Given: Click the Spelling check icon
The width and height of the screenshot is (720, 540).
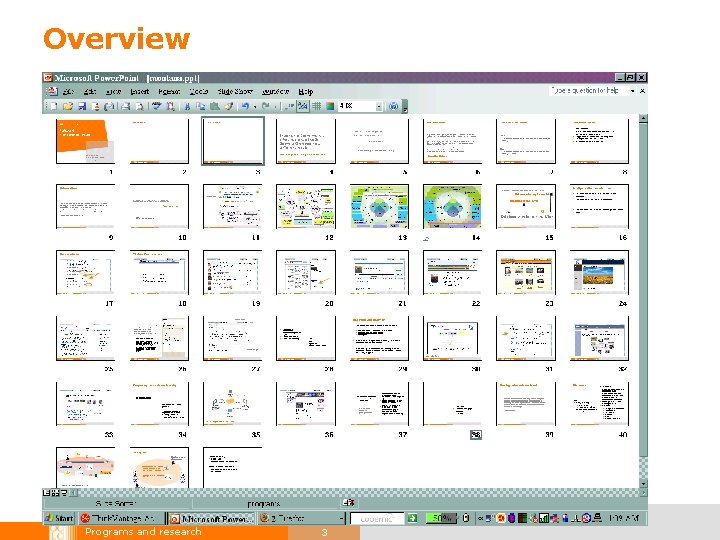Looking at the screenshot, I should [x=157, y=107].
